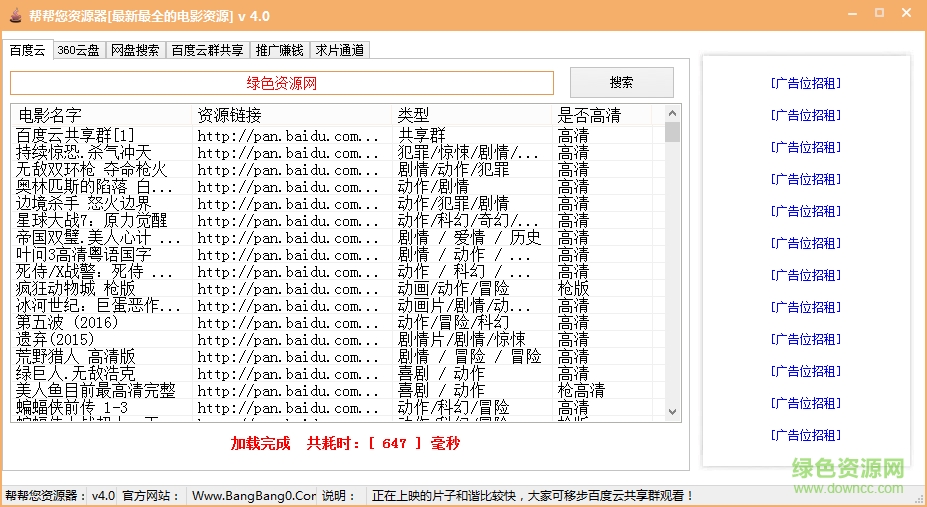927x507 pixels.
Task: Switch to the 百度云 tab
Action: [x=28, y=50]
